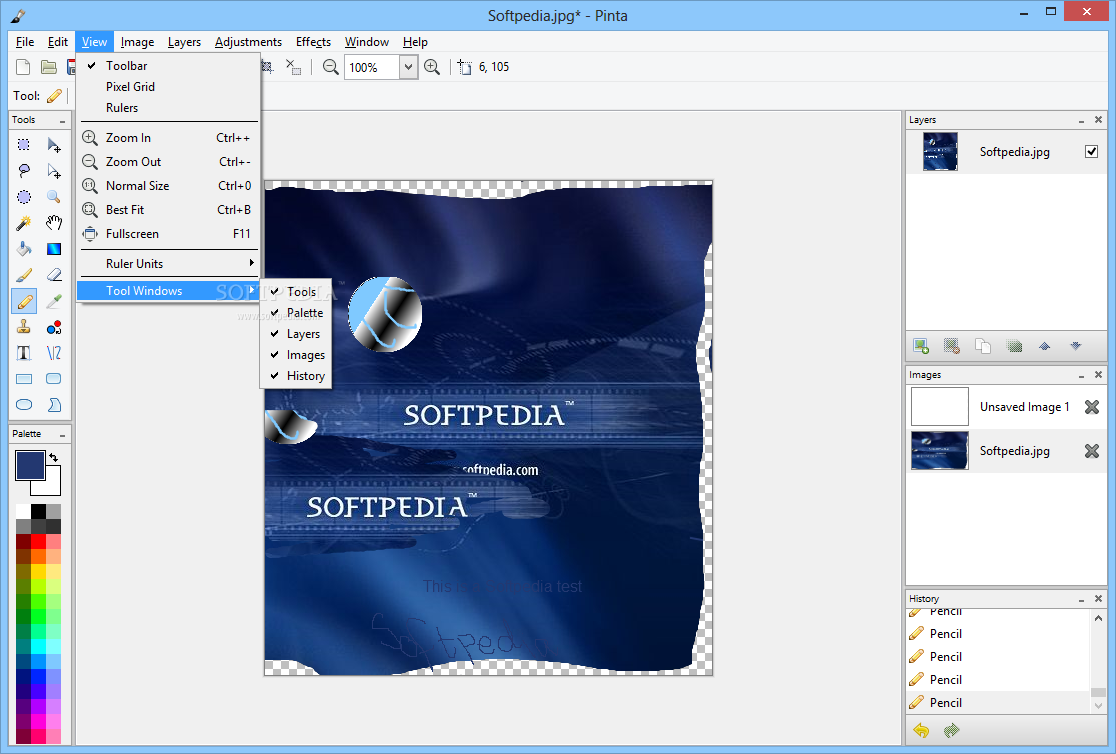1116x754 pixels.
Task: Toggle Palette window in submenu
Action: [295, 313]
